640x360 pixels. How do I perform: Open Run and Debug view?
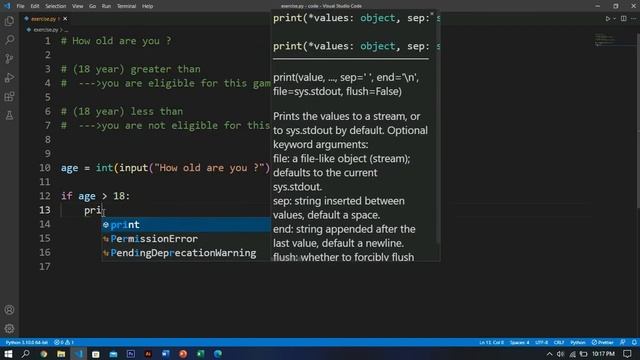click(x=9, y=78)
